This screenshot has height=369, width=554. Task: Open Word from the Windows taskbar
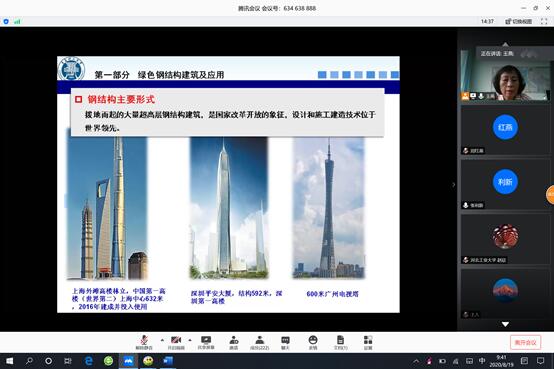click(168, 361)
